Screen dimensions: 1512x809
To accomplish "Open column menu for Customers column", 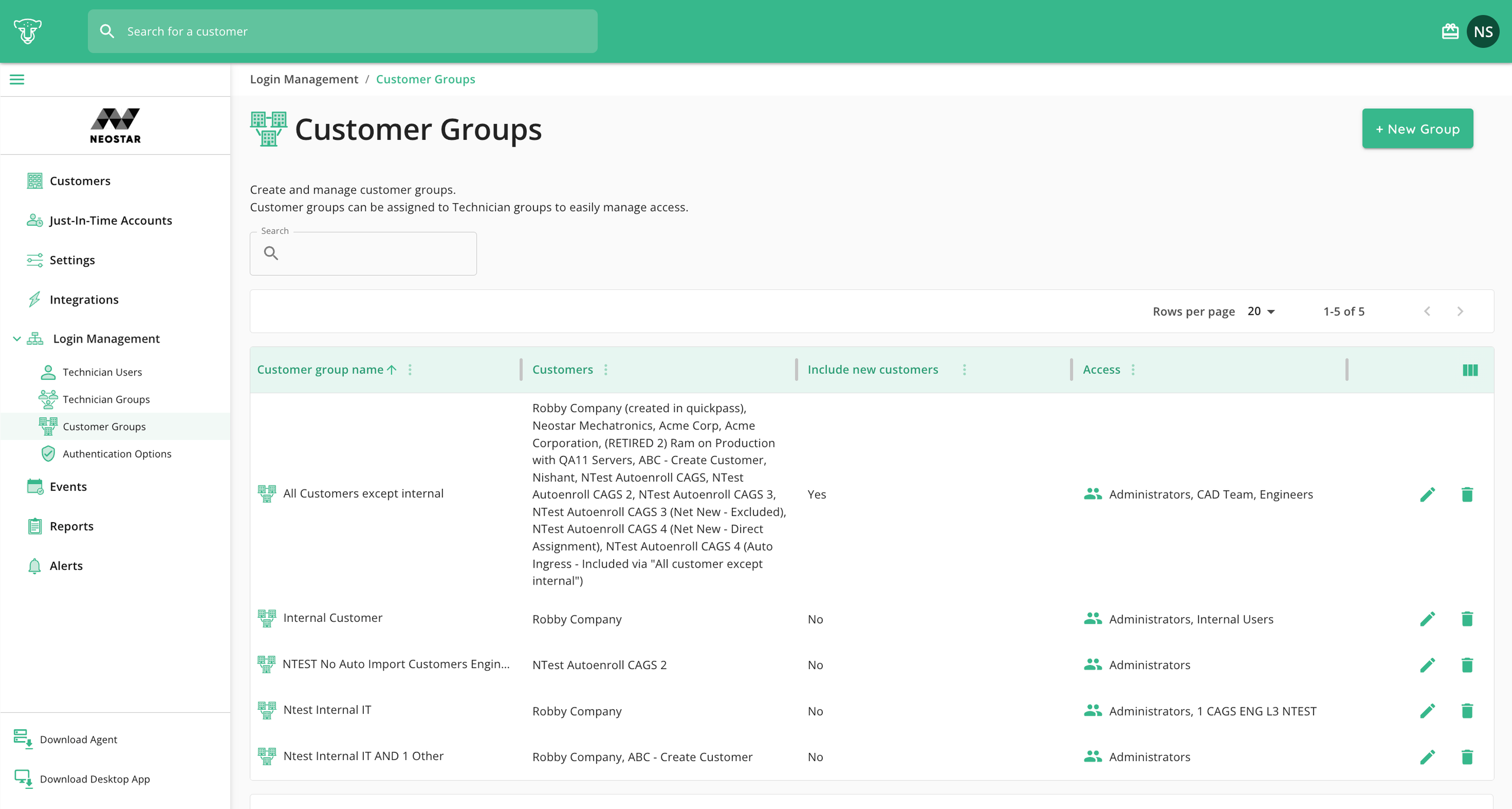I will tap(606, 370).
